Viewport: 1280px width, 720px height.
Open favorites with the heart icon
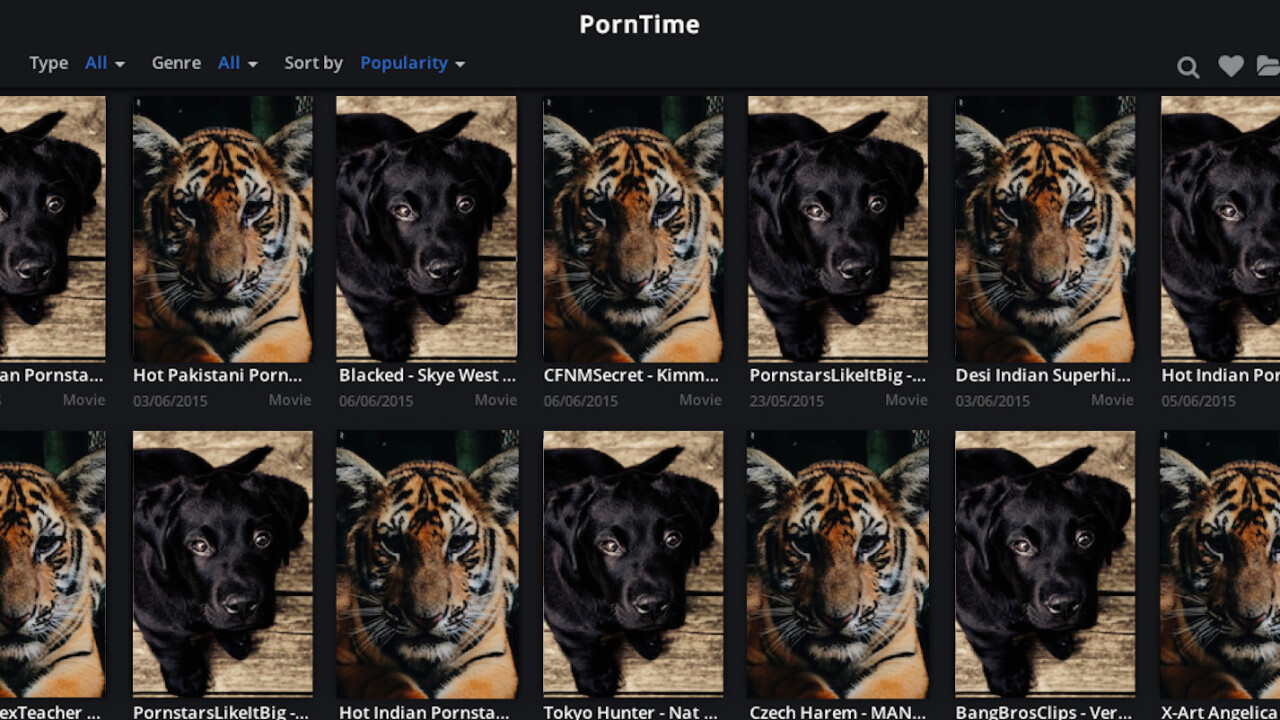(x=1231, y=66)
